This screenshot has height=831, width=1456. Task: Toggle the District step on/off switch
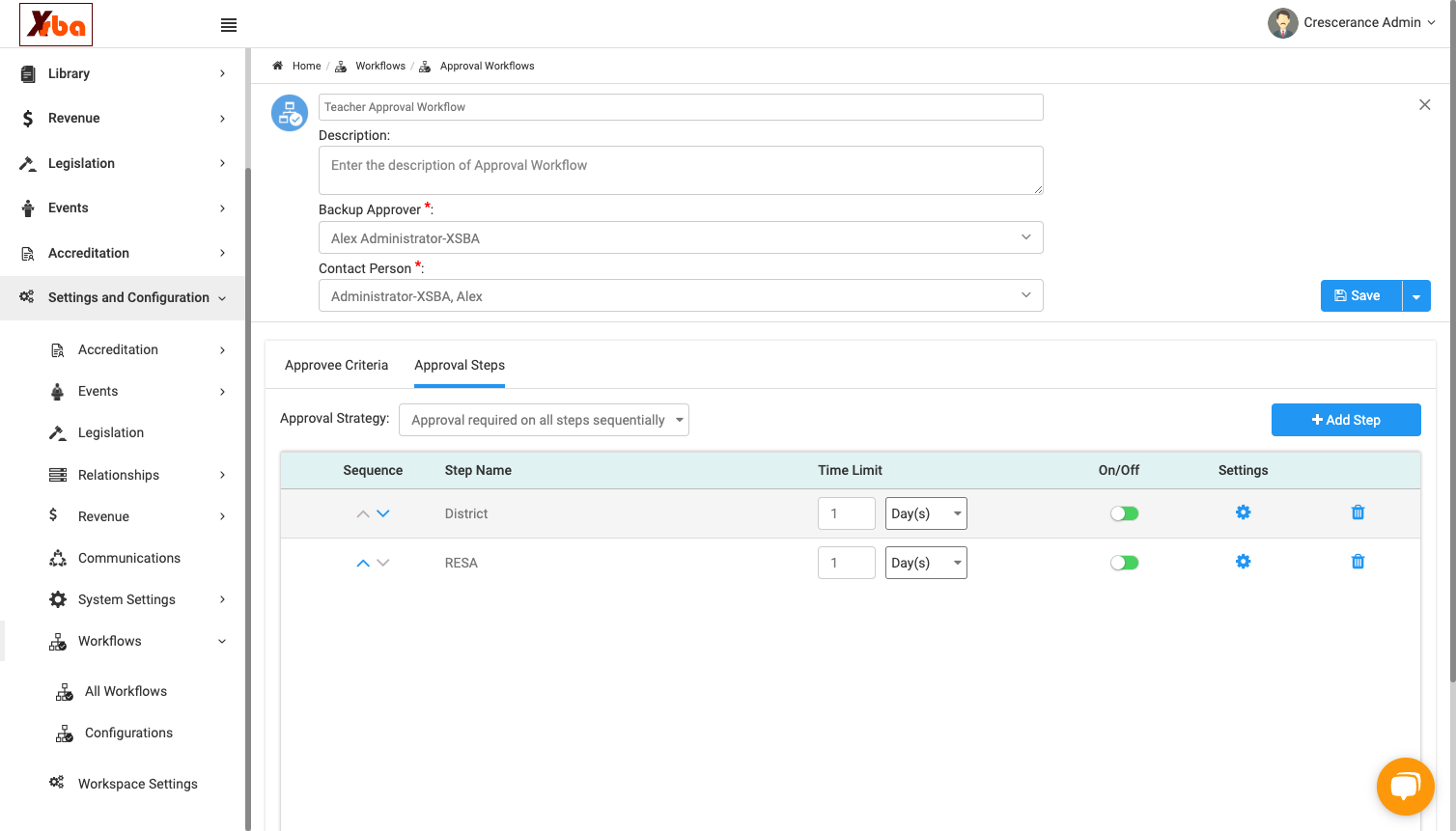[1124, 513]
